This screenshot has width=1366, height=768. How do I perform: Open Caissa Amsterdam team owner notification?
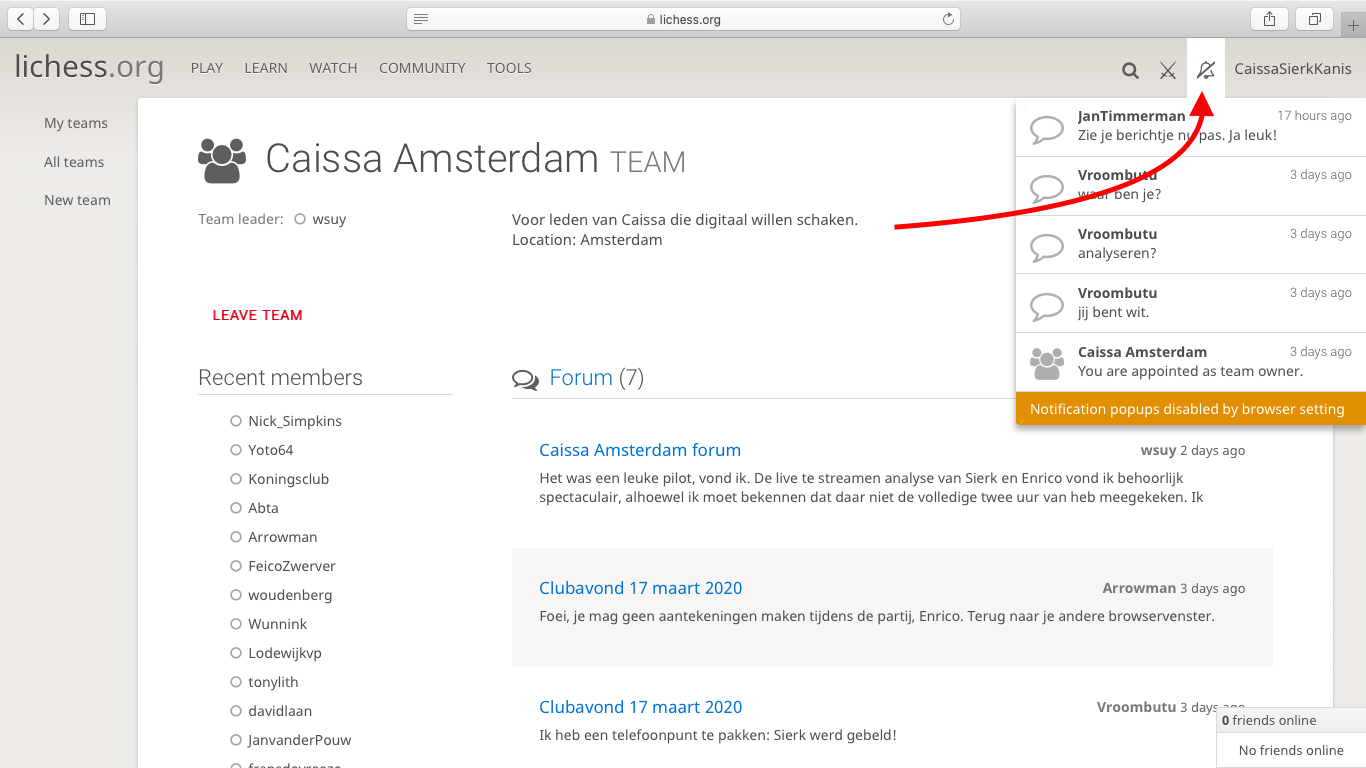pyautogui.click(x=1190, y=363)
